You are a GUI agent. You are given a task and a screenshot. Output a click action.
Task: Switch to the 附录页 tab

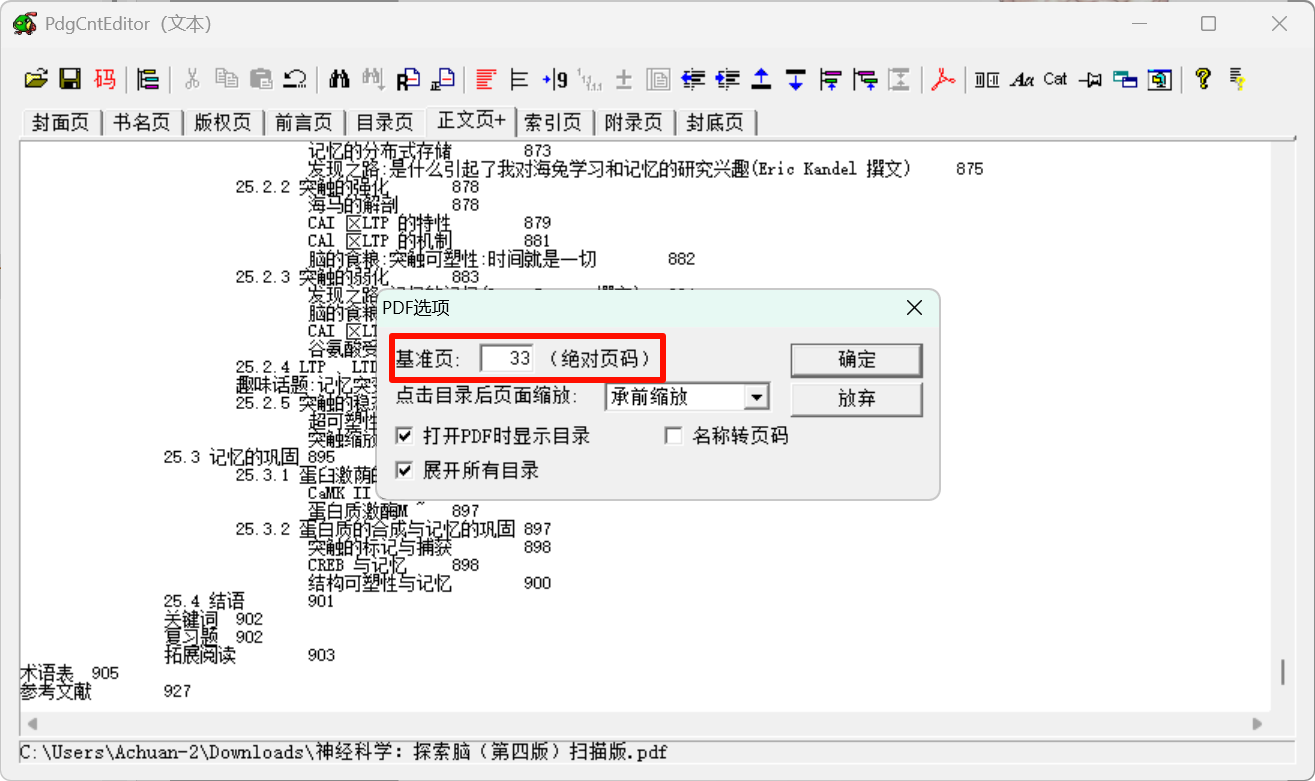click(x=634, y=122)
